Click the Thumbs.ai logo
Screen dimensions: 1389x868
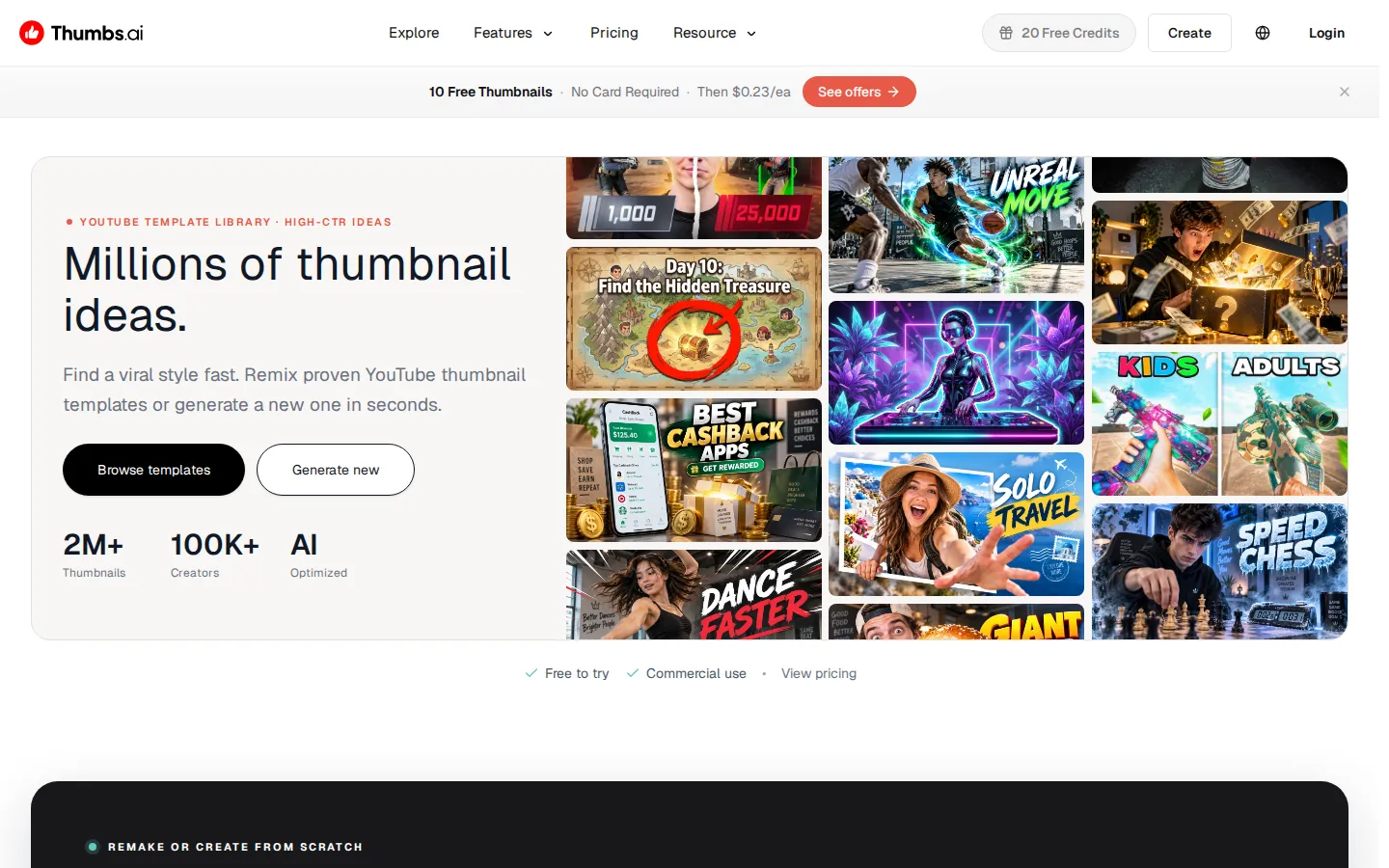[81, 33]
